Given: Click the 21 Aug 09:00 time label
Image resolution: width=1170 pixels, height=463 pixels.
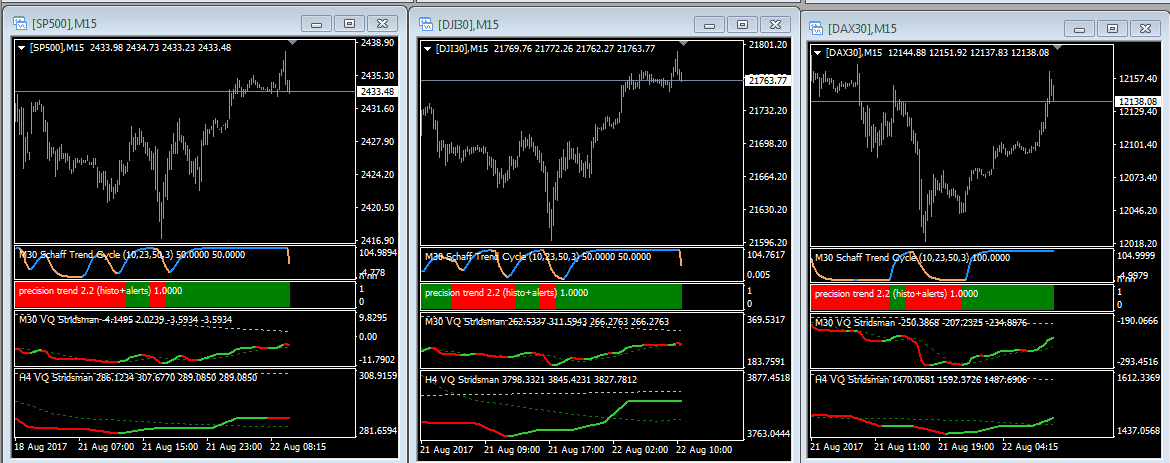Looking at the screenshot, I should point(513,450).
